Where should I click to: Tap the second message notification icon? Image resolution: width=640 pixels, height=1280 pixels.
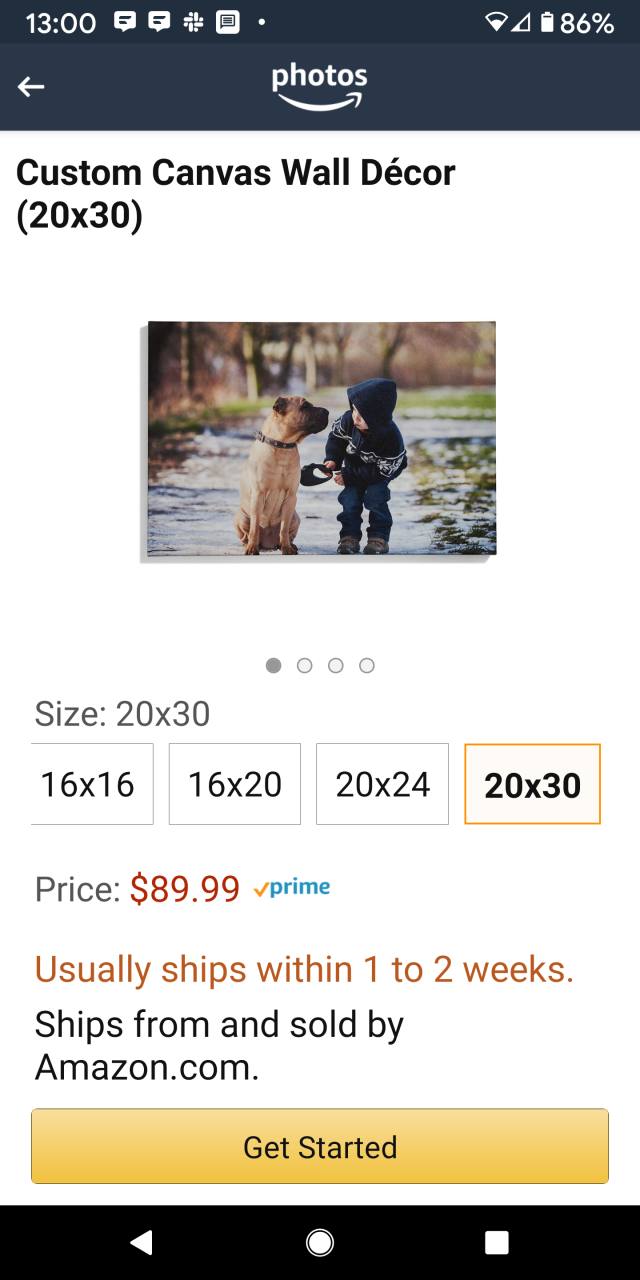click(x=160, y=22)
